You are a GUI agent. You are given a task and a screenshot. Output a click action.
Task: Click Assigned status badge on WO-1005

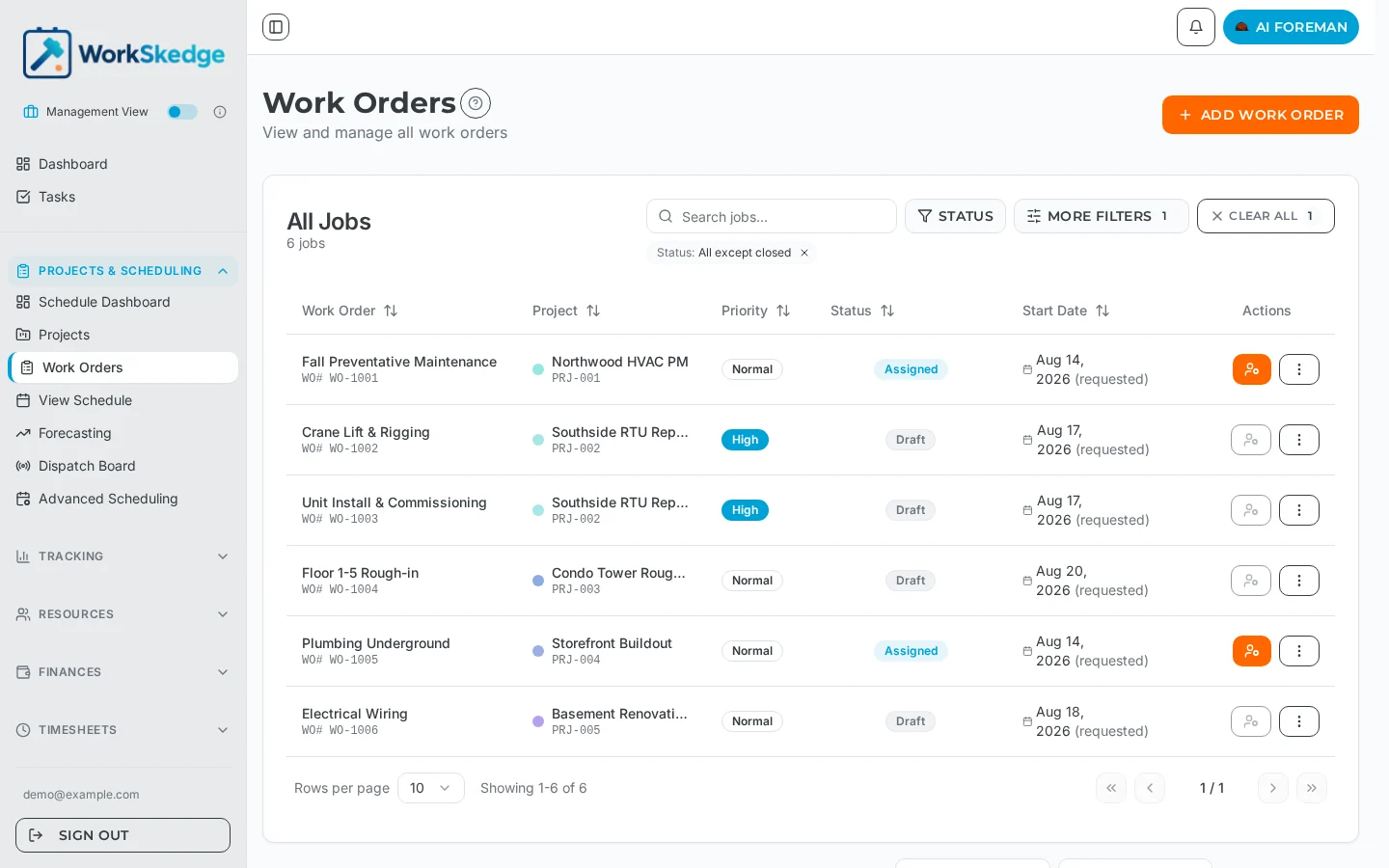pos(911,651)
